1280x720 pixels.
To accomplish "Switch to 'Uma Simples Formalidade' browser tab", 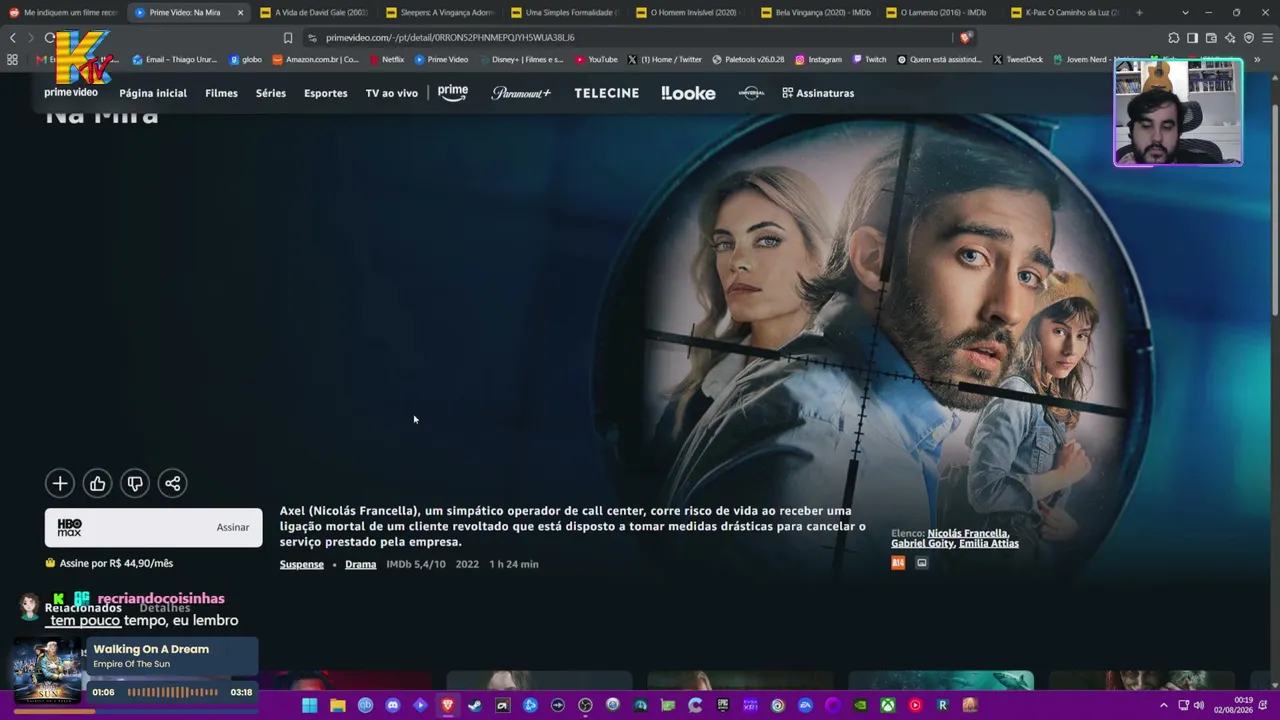I will point(563,13).
